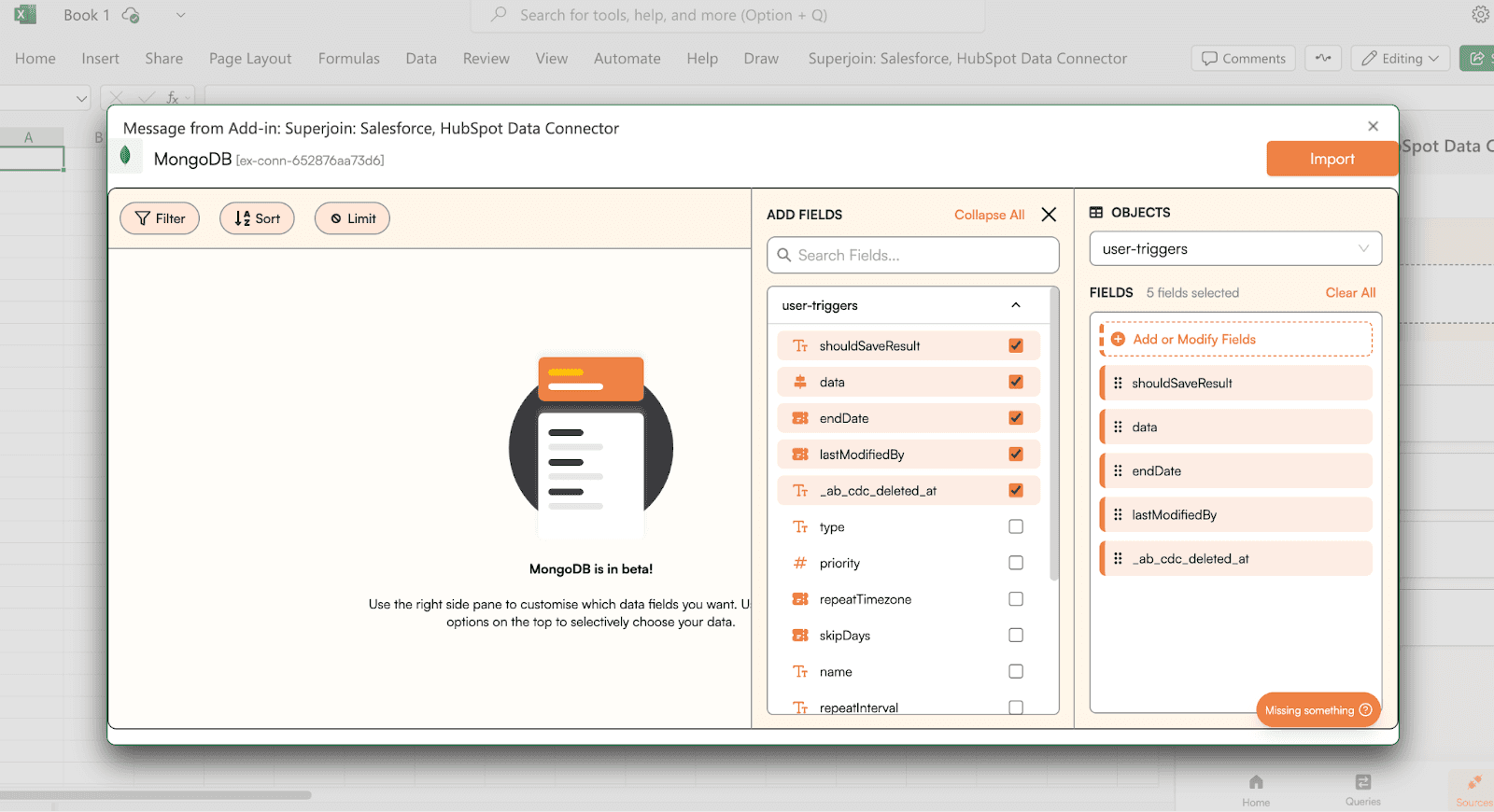
Task: Open the settings gear icon
Action: [x=1481, y=15]
